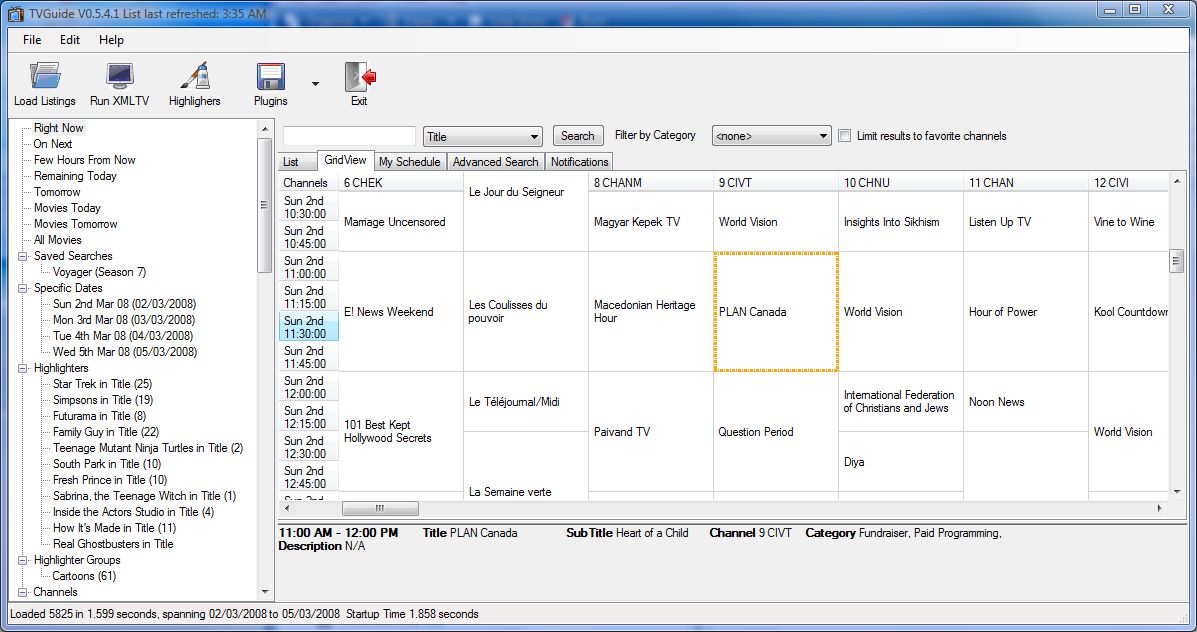Click the Load Listings toolbar icon
The height and width of the screenshot is (632, 1197).
click(44, 78)
